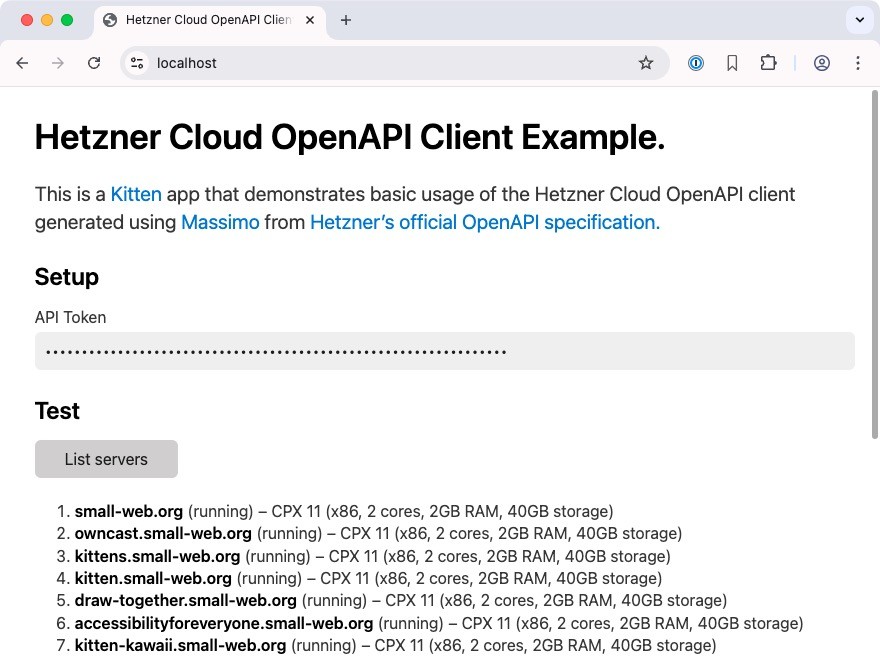Open the Extensions puzzle piece menu
This screenshot has height=660, width=880.
point(768,63)
